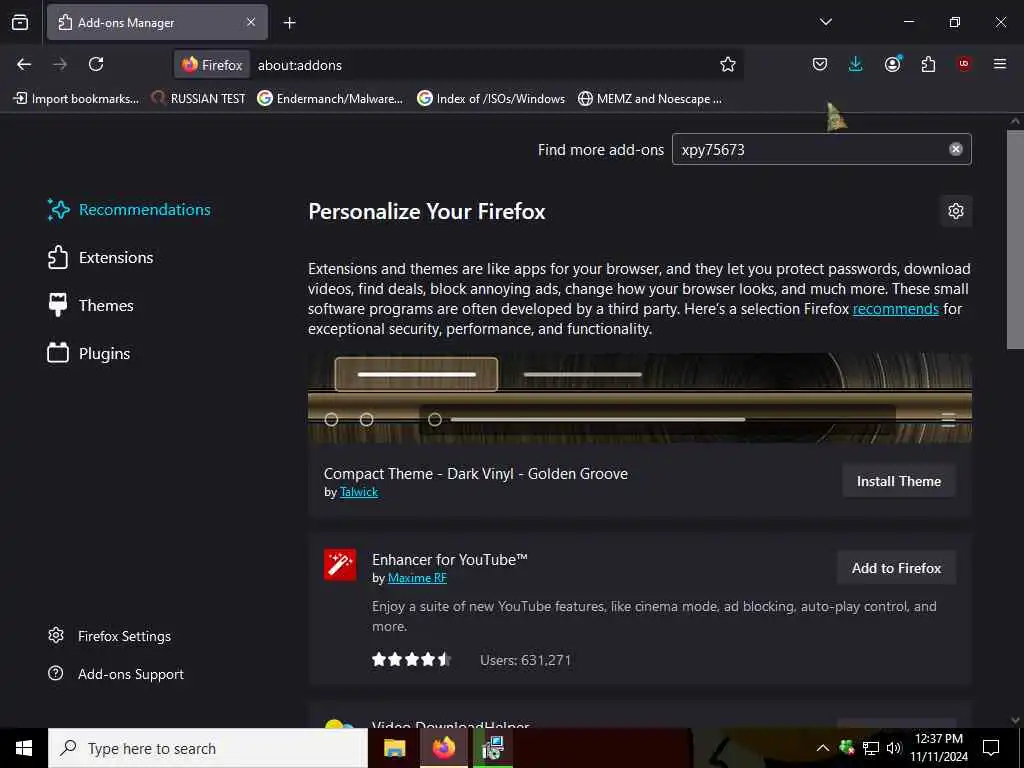
Task: Open the taskbar clock and date
Action: point(938,748)
